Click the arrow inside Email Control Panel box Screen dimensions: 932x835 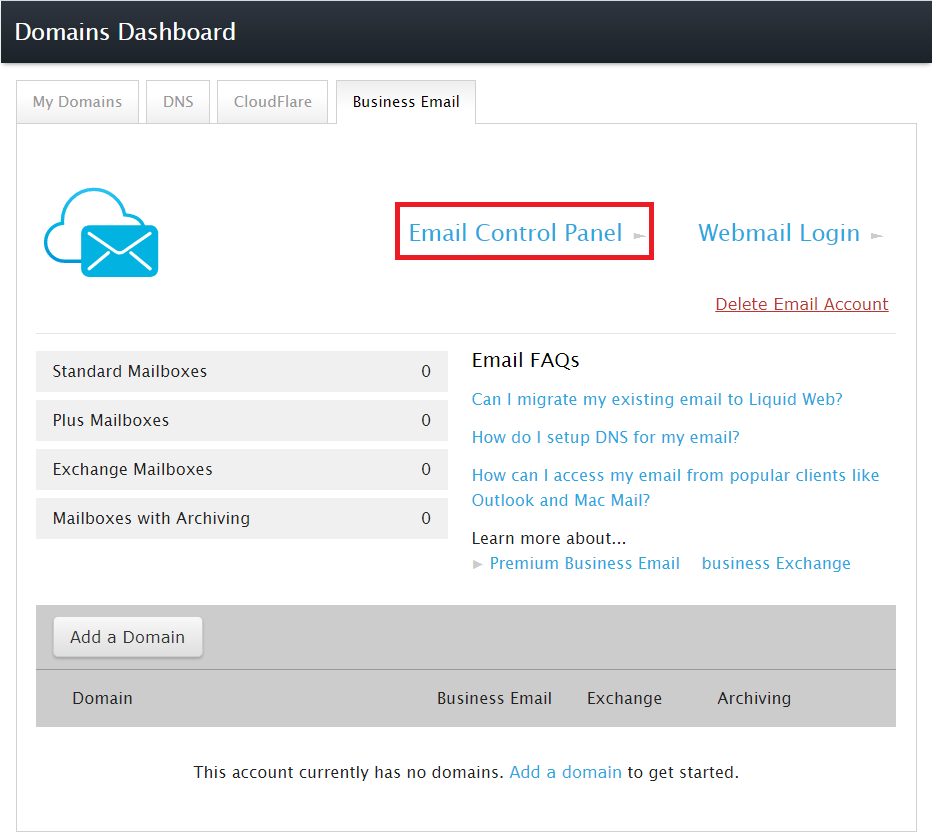pyautogui.click(x=639, y=235)
